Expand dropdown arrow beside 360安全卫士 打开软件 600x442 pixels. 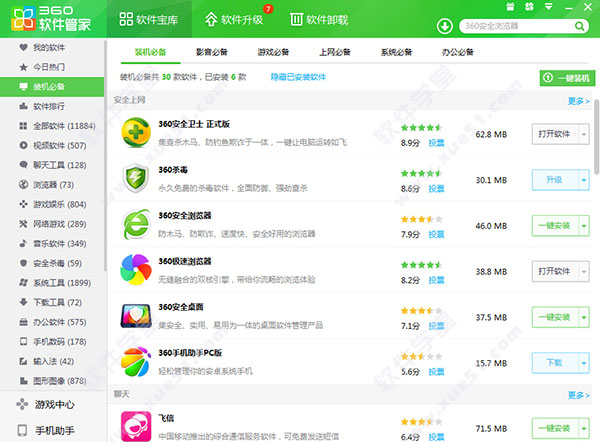(584, 134)
